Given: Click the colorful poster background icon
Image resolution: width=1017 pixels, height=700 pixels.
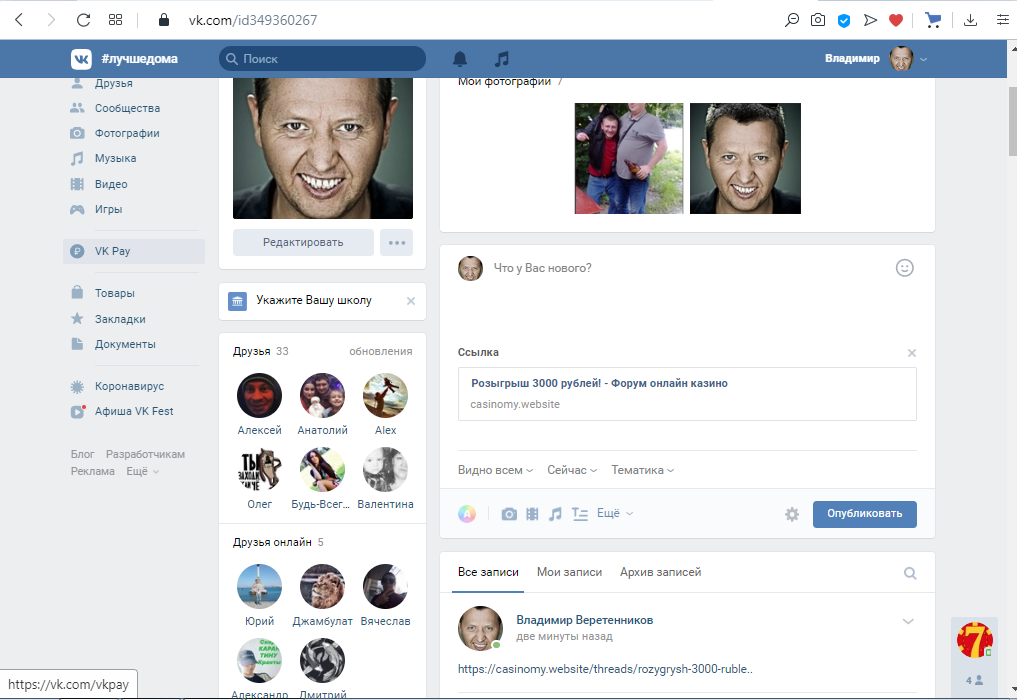Looking at the screenshot, I should click(x=467, y=514).
